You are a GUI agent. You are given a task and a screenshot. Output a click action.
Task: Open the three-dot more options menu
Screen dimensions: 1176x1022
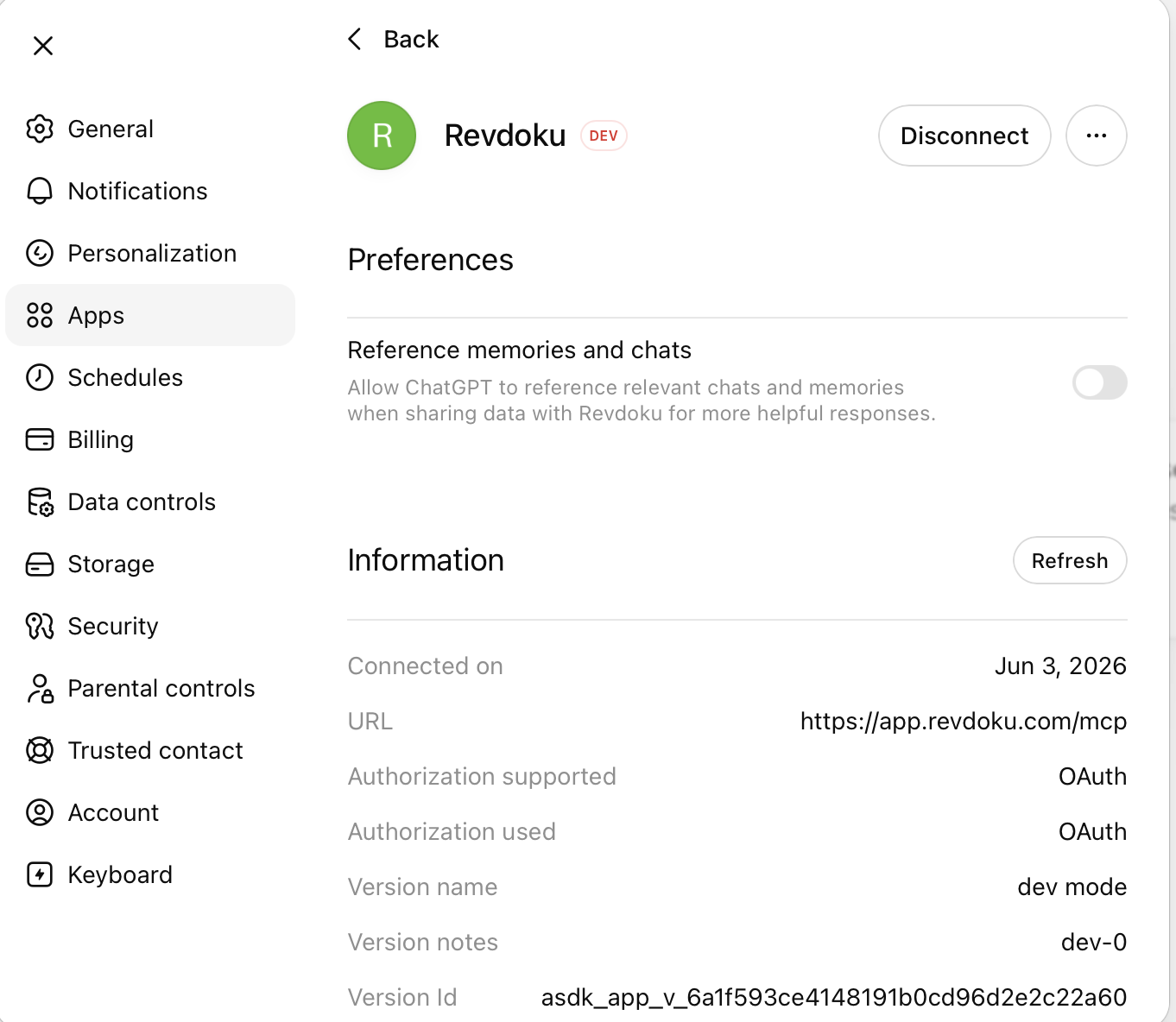click(1097, 136)
